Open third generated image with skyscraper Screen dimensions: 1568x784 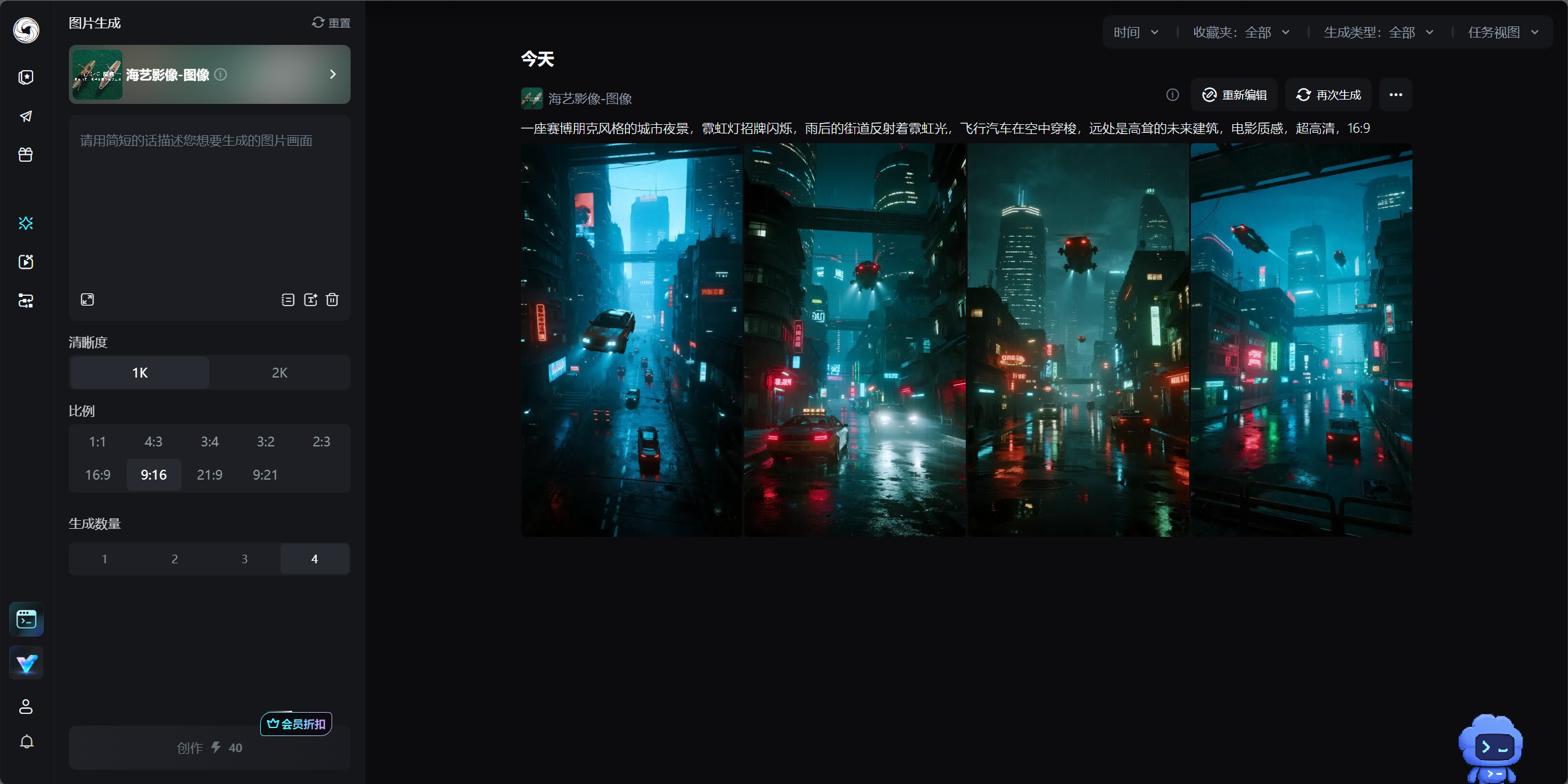pyautogui.click(x=1078, y=340)
